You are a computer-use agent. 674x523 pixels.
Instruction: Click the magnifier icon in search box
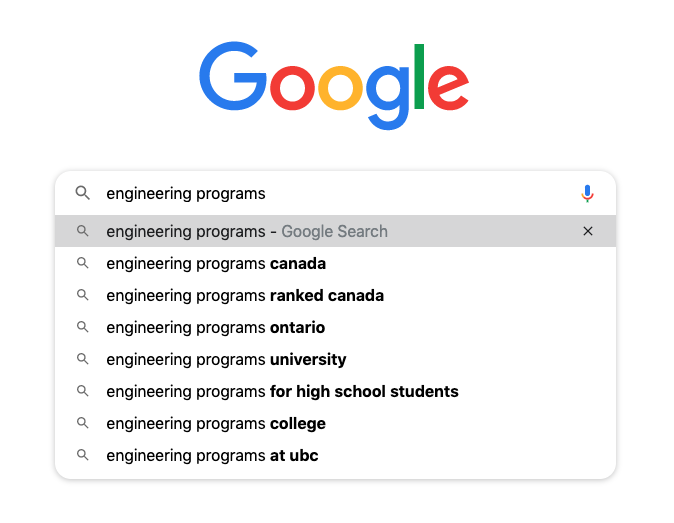pyautogui.click(x=83, y=193)
